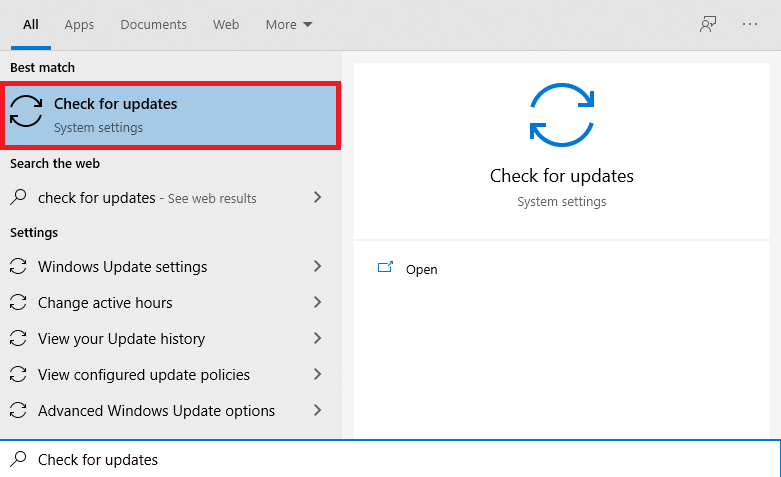Select View configured update policies
This screenshot has height=477, width=781.
click(x=144, y=375)
